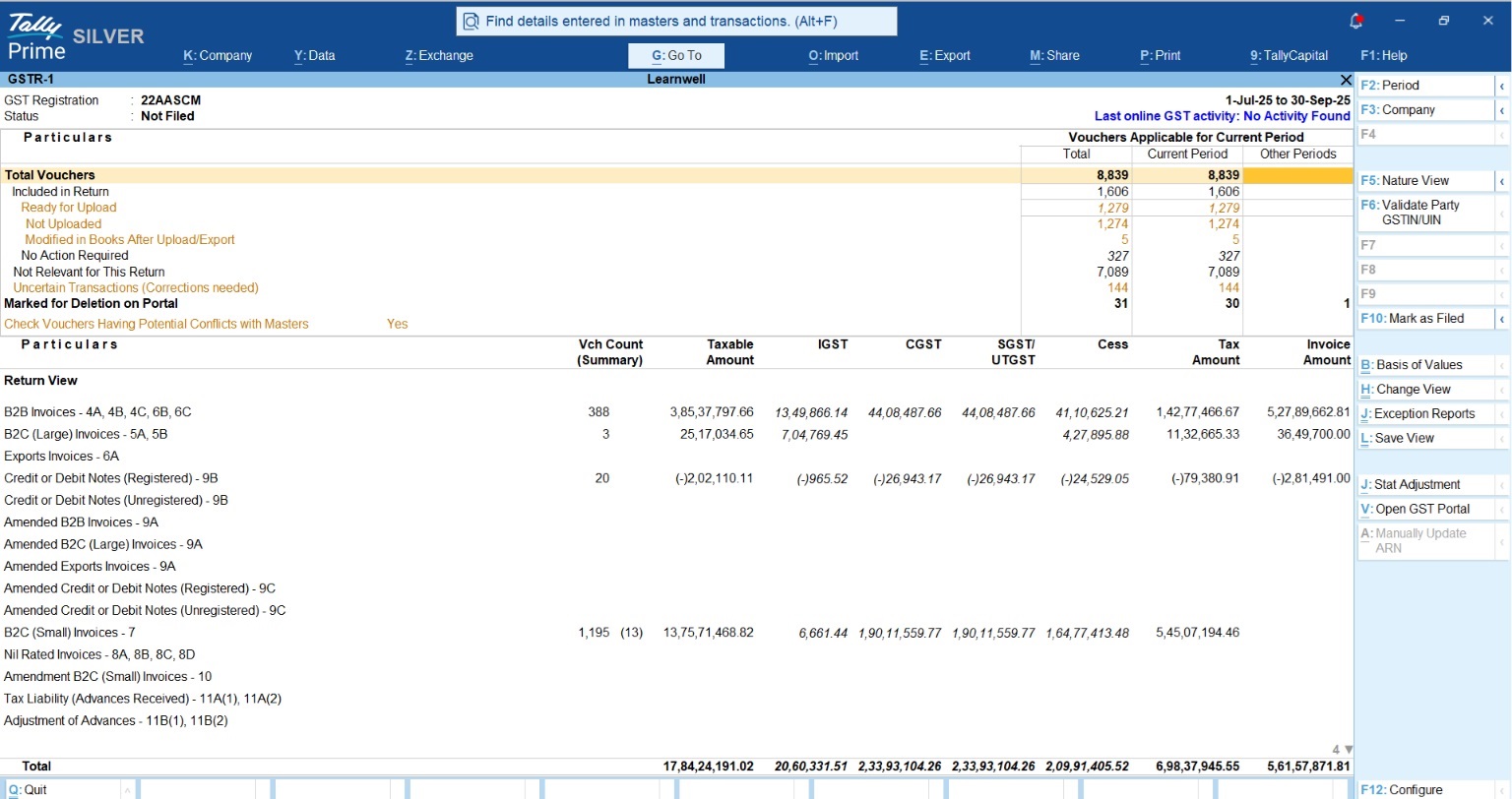Expand arrow beside V: Open GST Portal
Image resolution: width=1512 pixels, height=799 pixels.
pos(1502,510)
